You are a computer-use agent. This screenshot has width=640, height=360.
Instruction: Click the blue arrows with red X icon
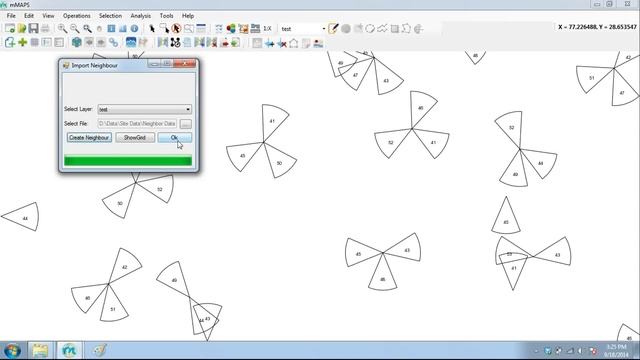(282, 43)
